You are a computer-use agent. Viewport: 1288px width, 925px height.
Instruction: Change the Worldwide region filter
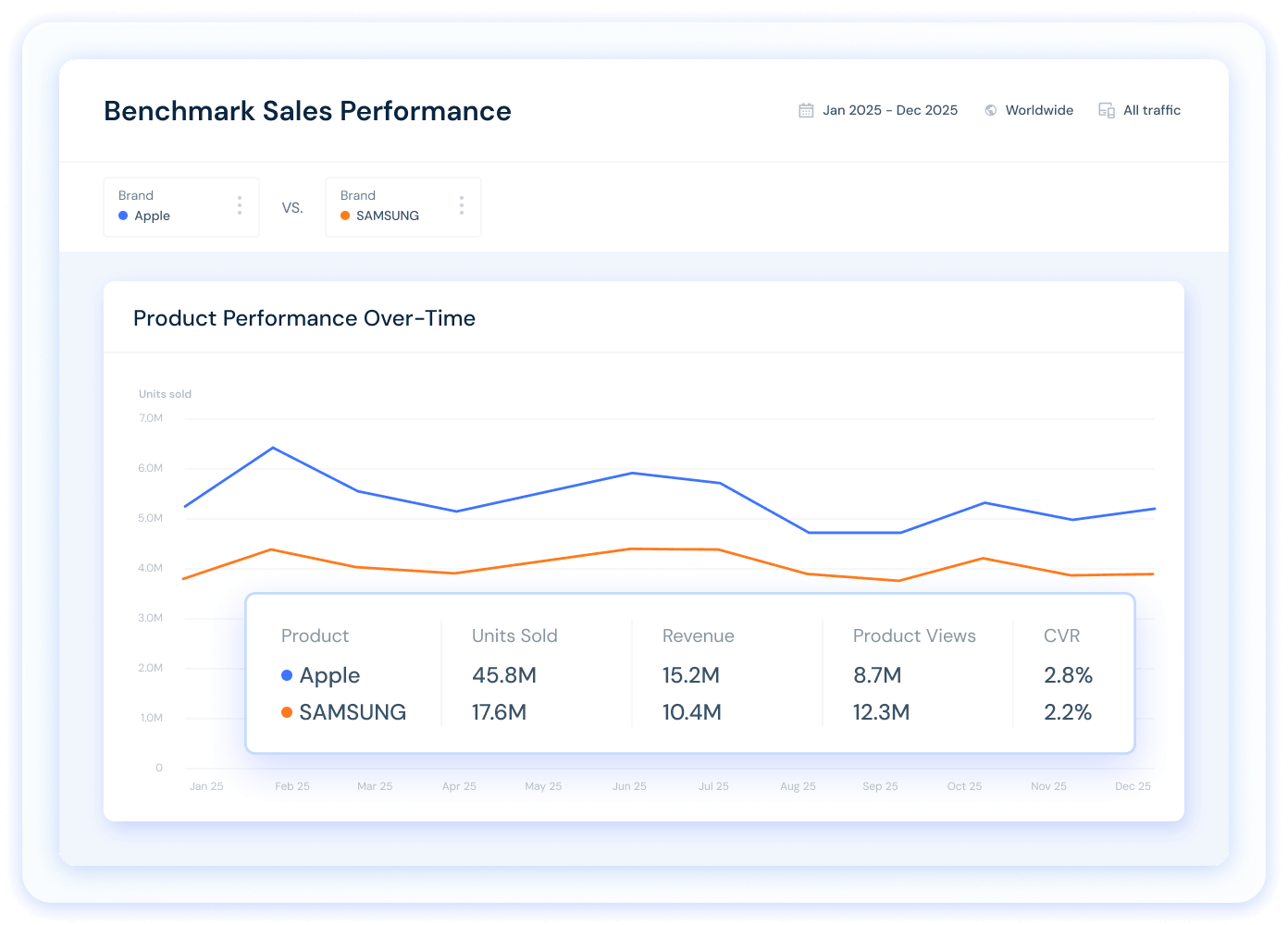coord(1030,110)
